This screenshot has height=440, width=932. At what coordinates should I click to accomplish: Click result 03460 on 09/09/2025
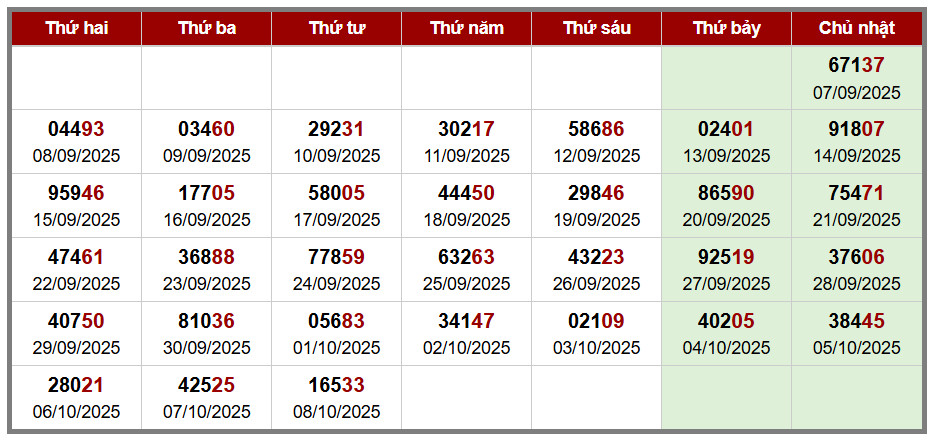(x=206, y=141)
